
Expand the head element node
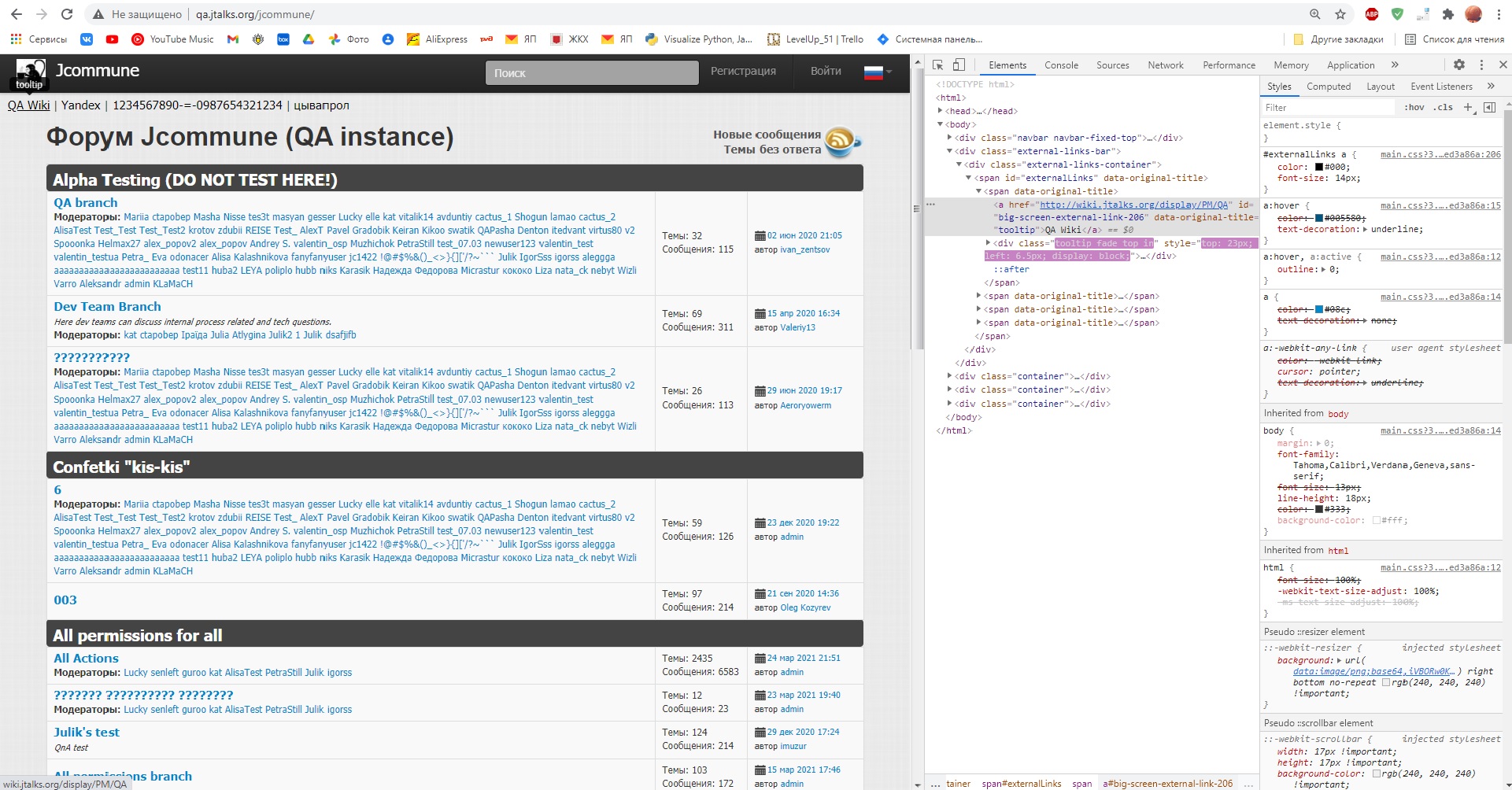click(x=940, y=111)
